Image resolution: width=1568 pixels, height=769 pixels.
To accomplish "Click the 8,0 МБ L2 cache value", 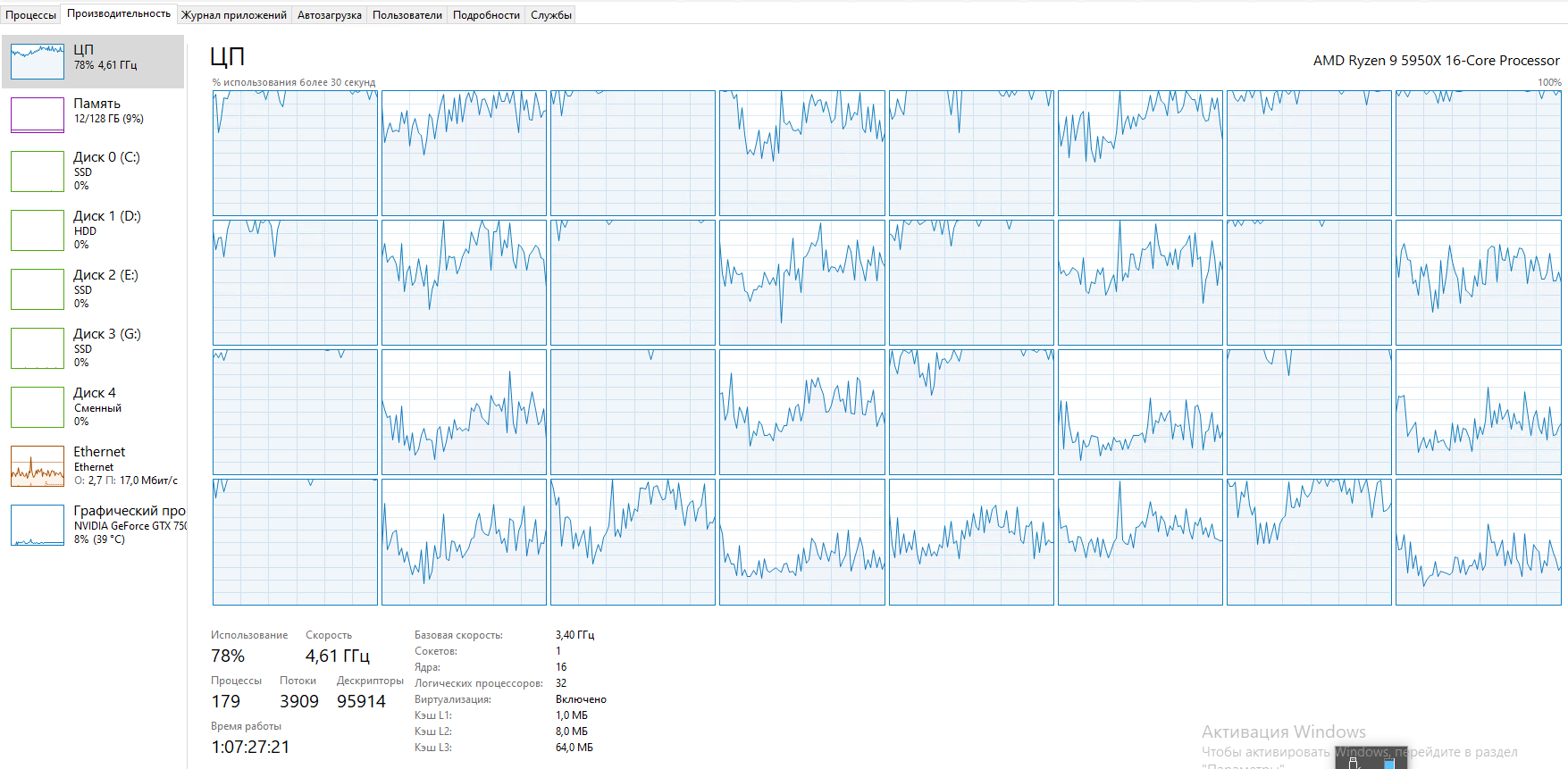I will (572, 731).
